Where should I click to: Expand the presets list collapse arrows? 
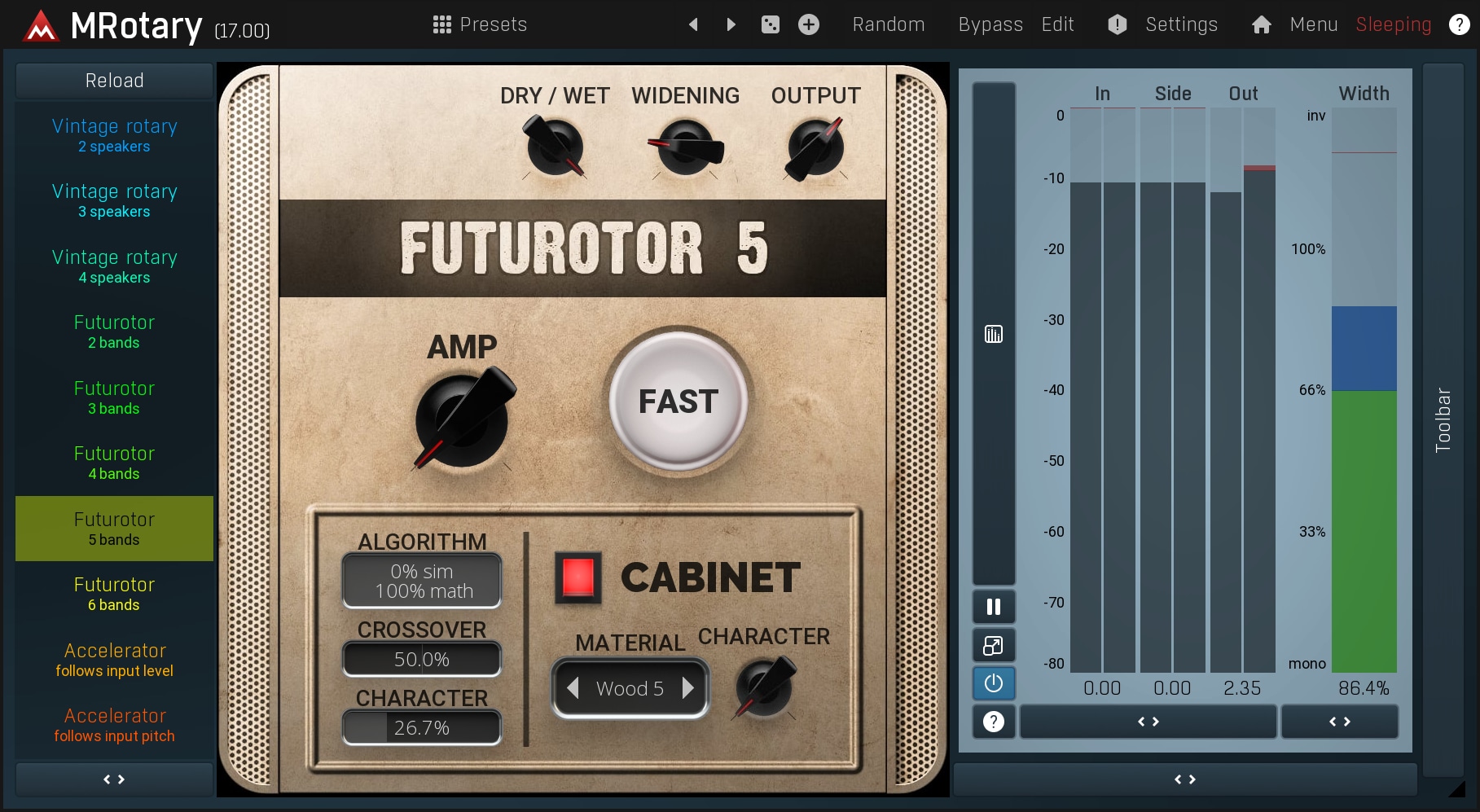114,779
